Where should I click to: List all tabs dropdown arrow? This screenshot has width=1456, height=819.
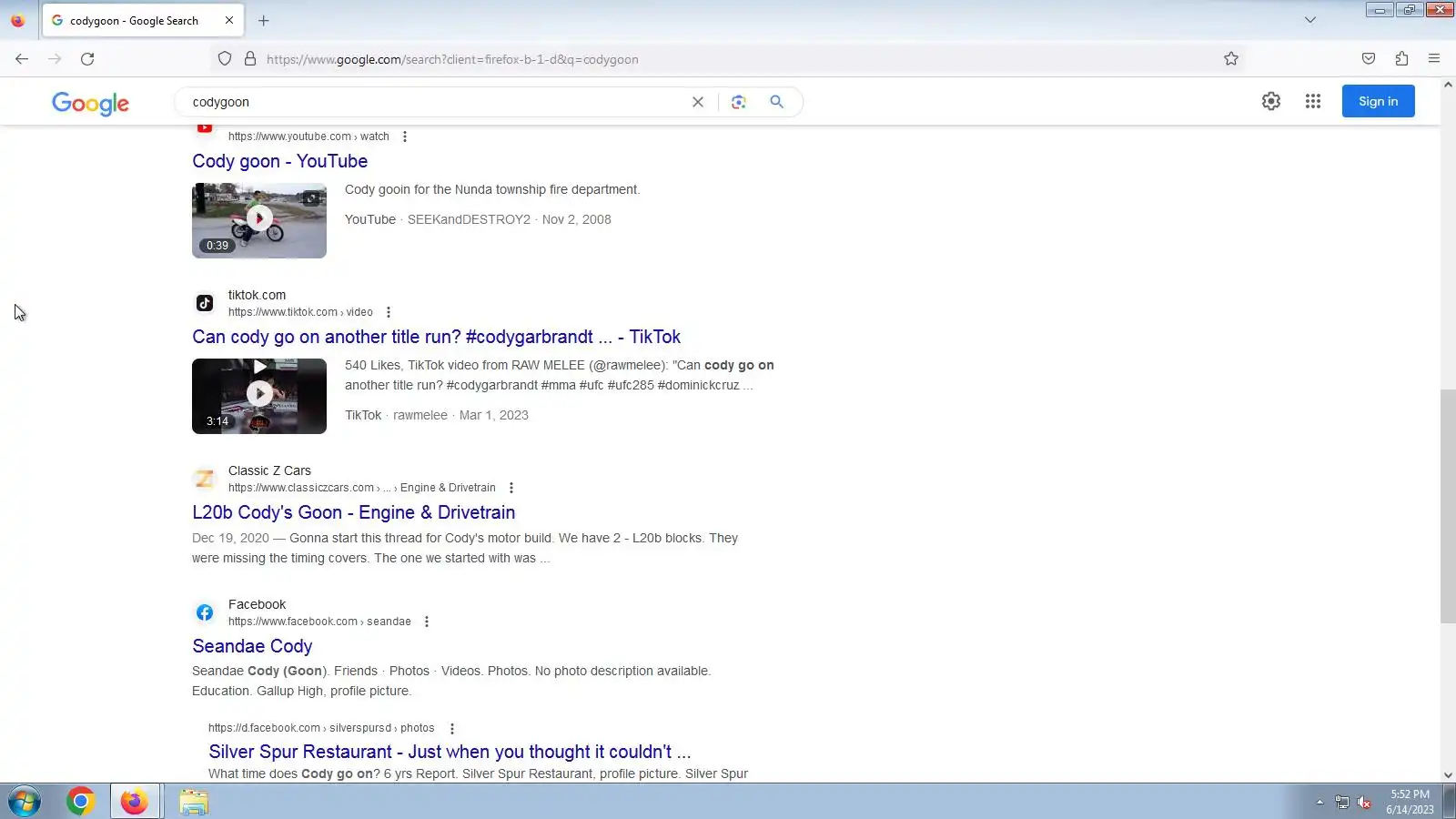coord(1310,20)
